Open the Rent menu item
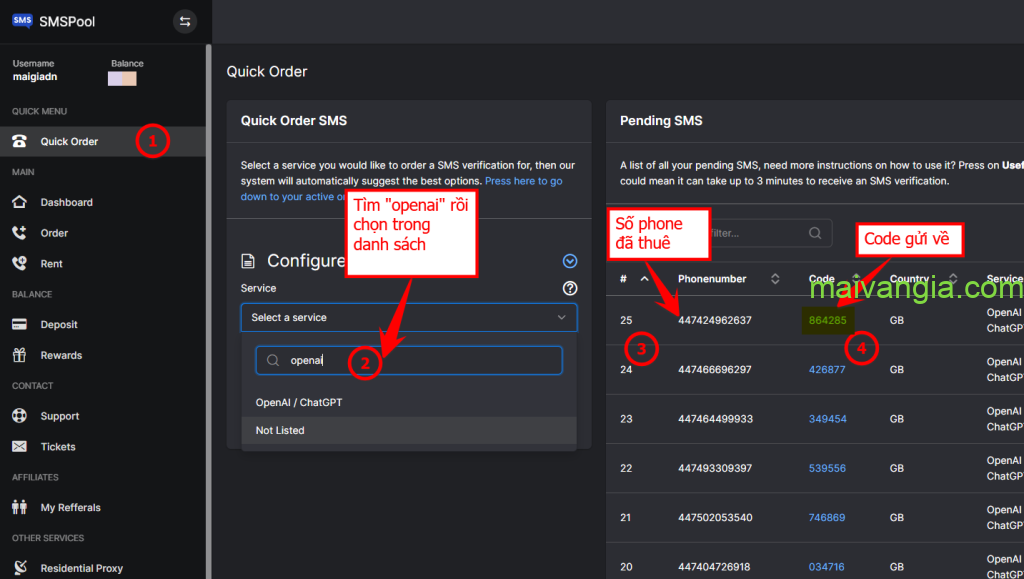The height and width of the screenshot is (579, 1024). (51, 264)
